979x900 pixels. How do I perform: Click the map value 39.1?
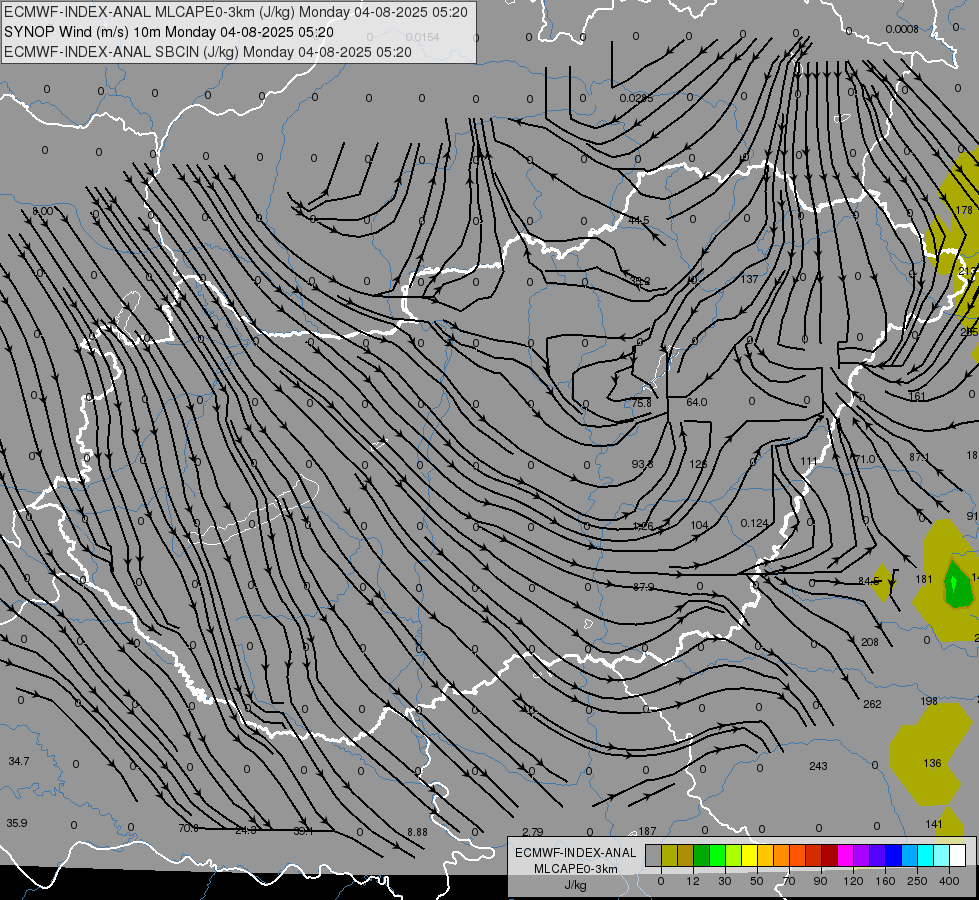(x=303, y=831)
